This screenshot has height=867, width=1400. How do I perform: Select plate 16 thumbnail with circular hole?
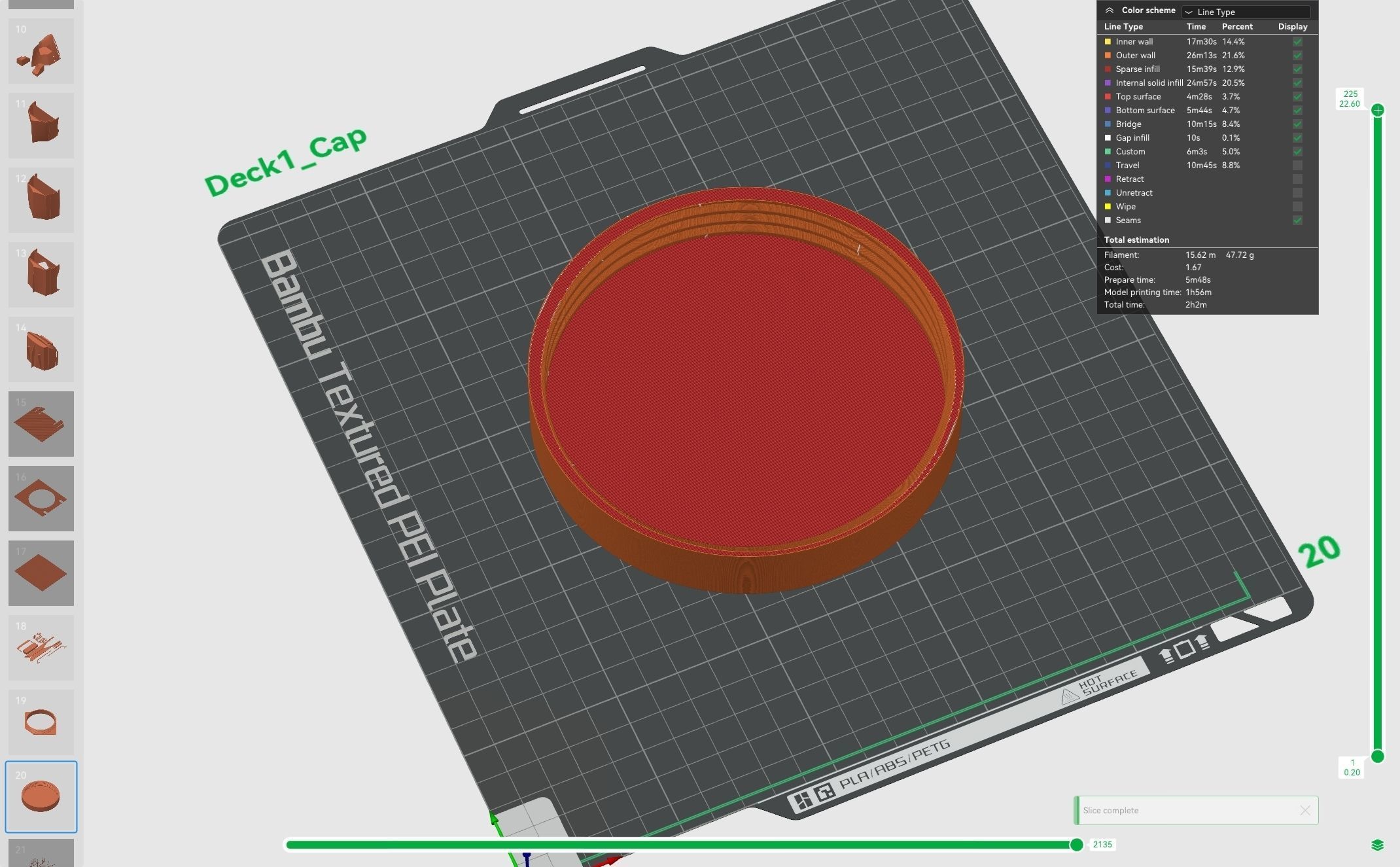click(41, 498)
